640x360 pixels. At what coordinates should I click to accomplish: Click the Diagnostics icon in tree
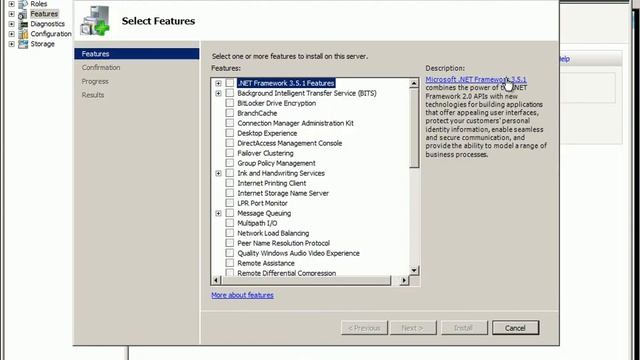tap(23, 24)
